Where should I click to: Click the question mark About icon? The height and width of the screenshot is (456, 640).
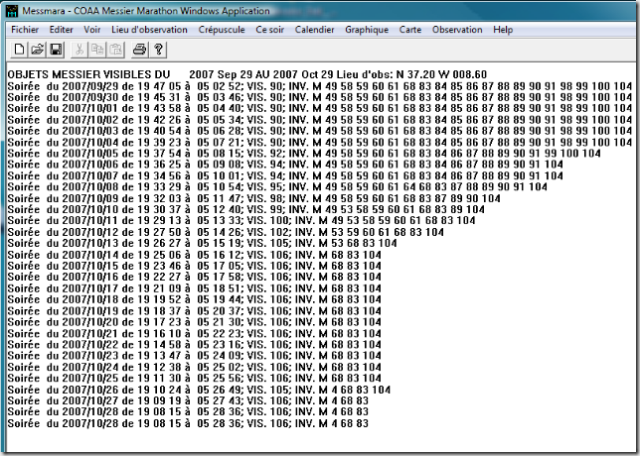[159, 49]
